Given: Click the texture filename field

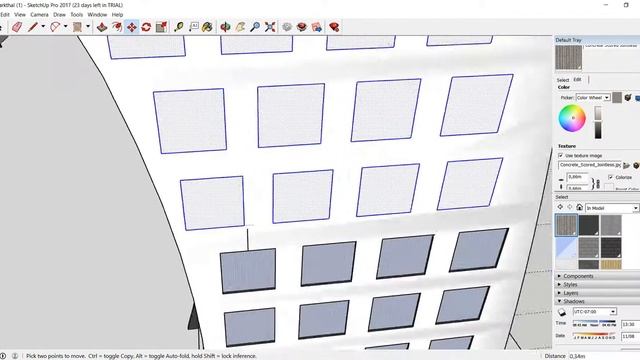Looking at the screenshot, I should [590, 165].
